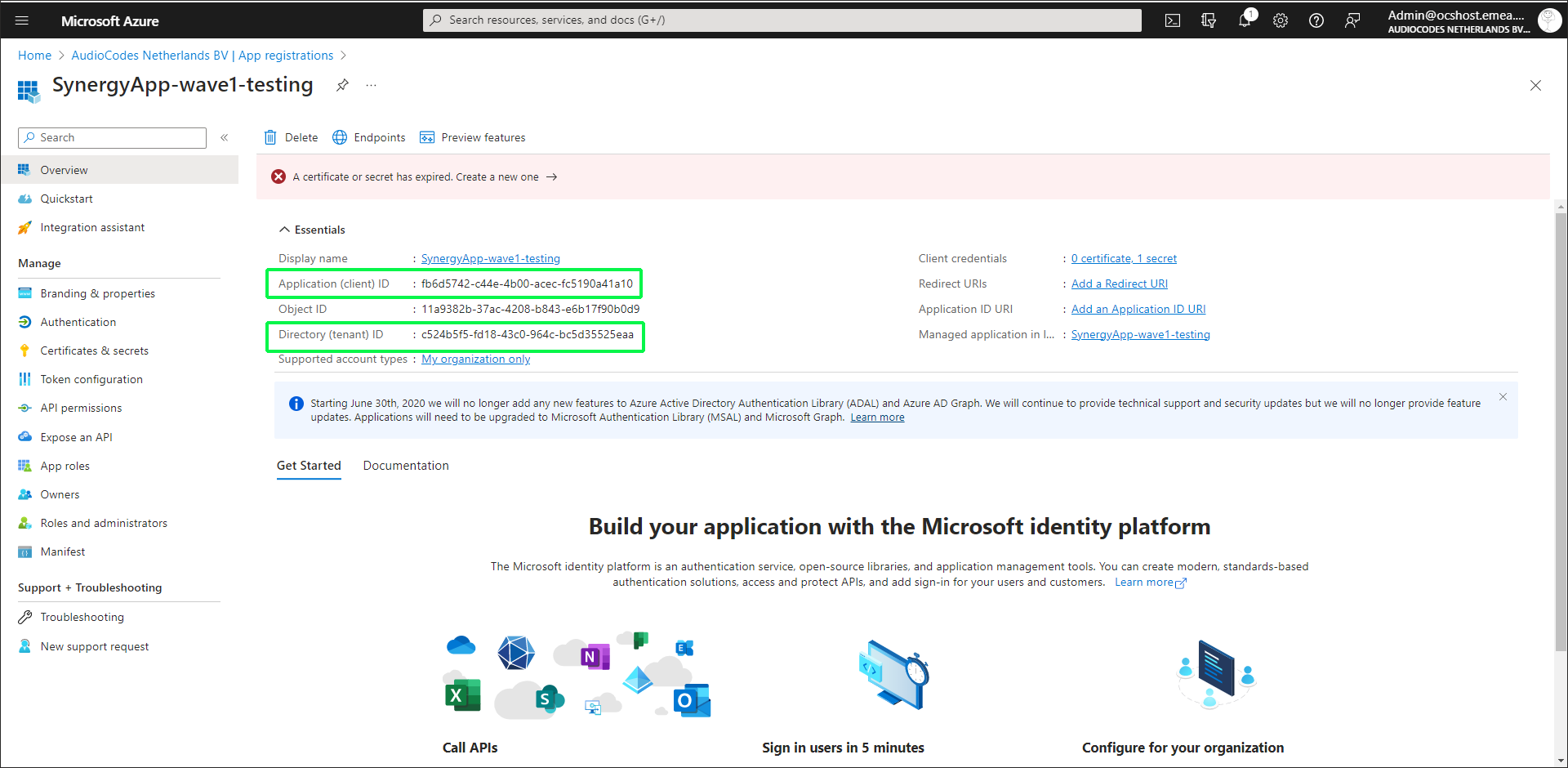This screenshot has width=1568, height=768.
Task: Open Learn more in the ADAL banner
Action: click(x=877, y=417)
